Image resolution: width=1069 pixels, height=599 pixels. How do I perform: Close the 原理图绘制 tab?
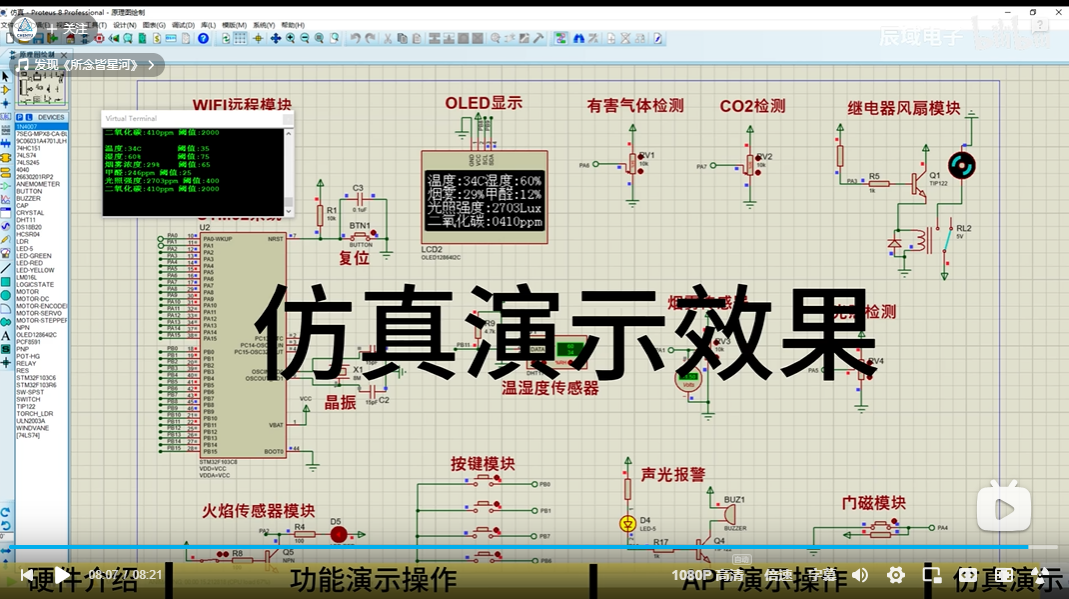[x=64, y=55]
